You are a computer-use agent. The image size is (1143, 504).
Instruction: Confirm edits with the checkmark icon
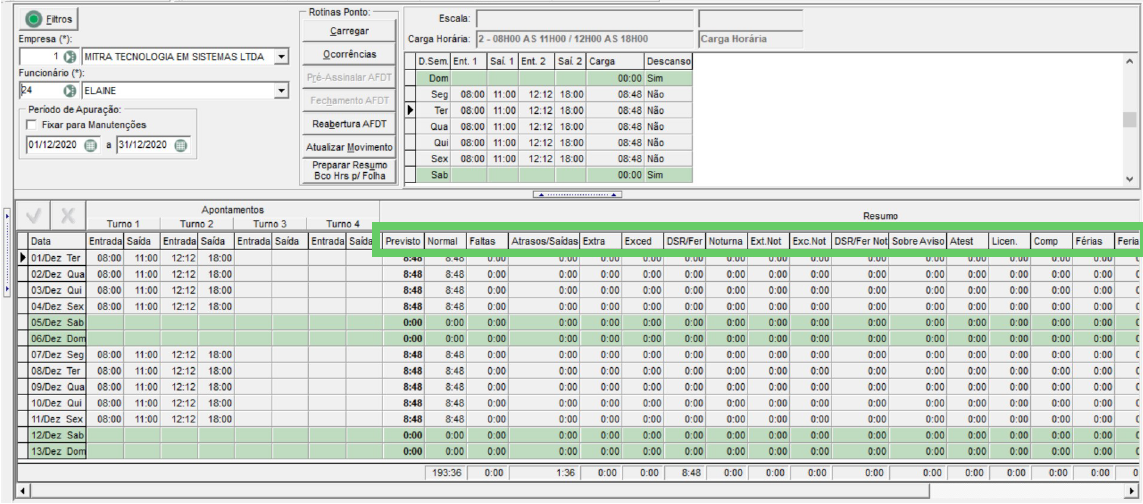point(34,217)
